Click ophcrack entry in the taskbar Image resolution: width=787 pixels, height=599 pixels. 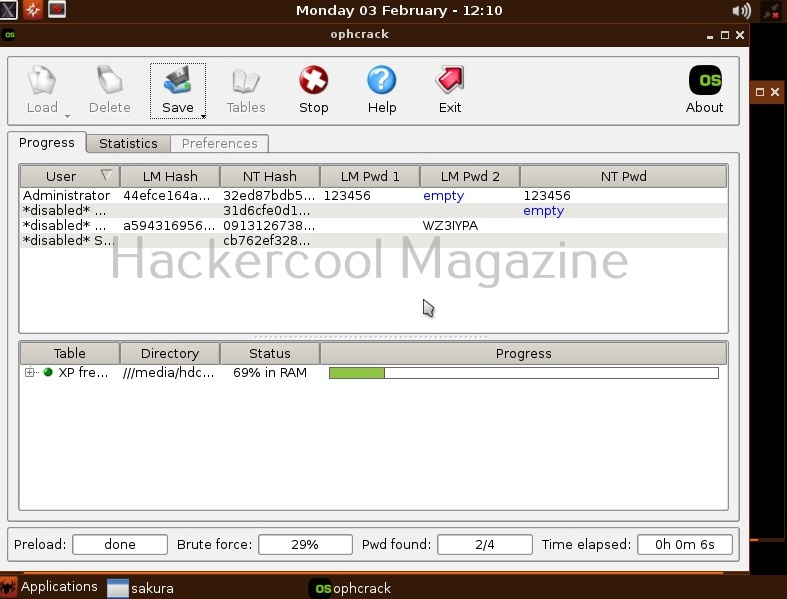click(x=350, y=588)
